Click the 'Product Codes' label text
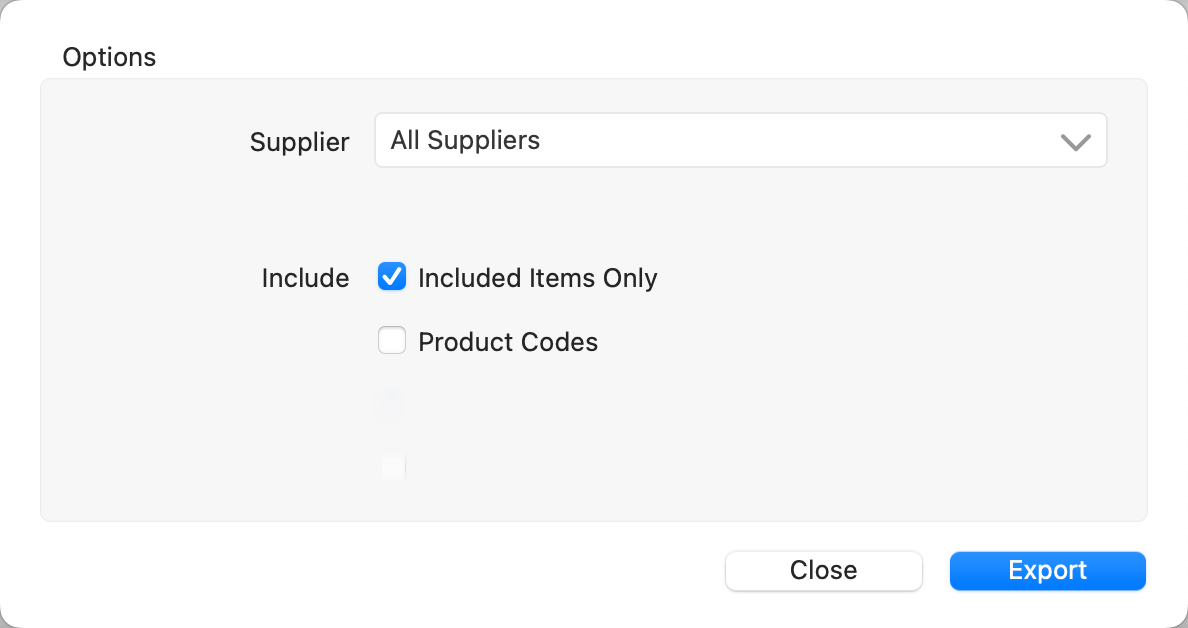 pyautogui.click(x=508, y=342)
